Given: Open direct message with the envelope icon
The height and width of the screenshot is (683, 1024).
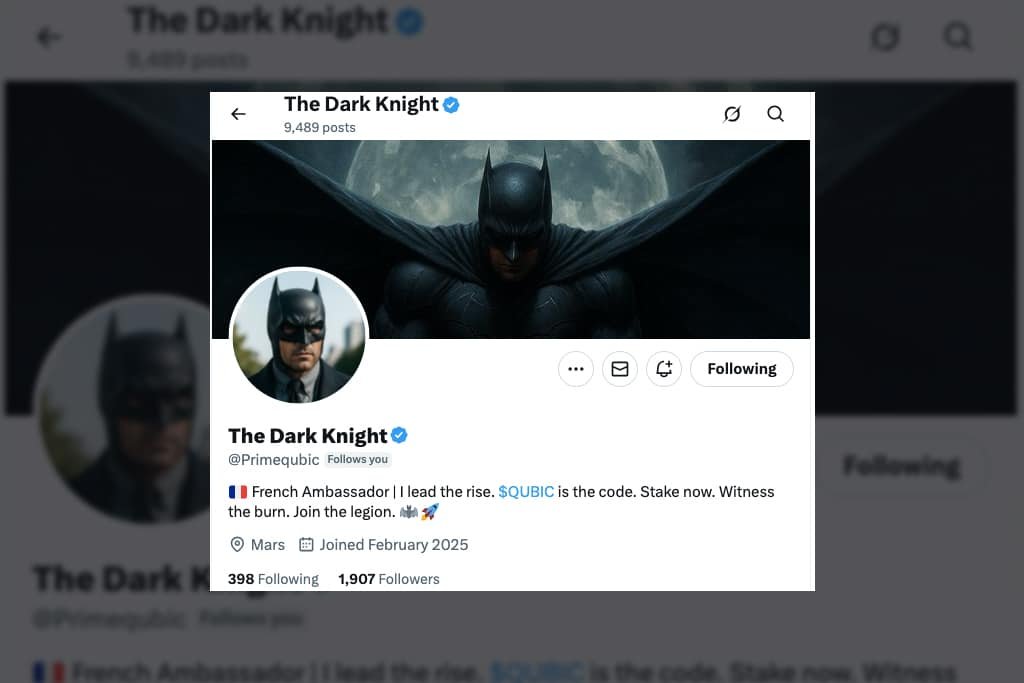Looking at the screenshot, I should click(620, 369).
